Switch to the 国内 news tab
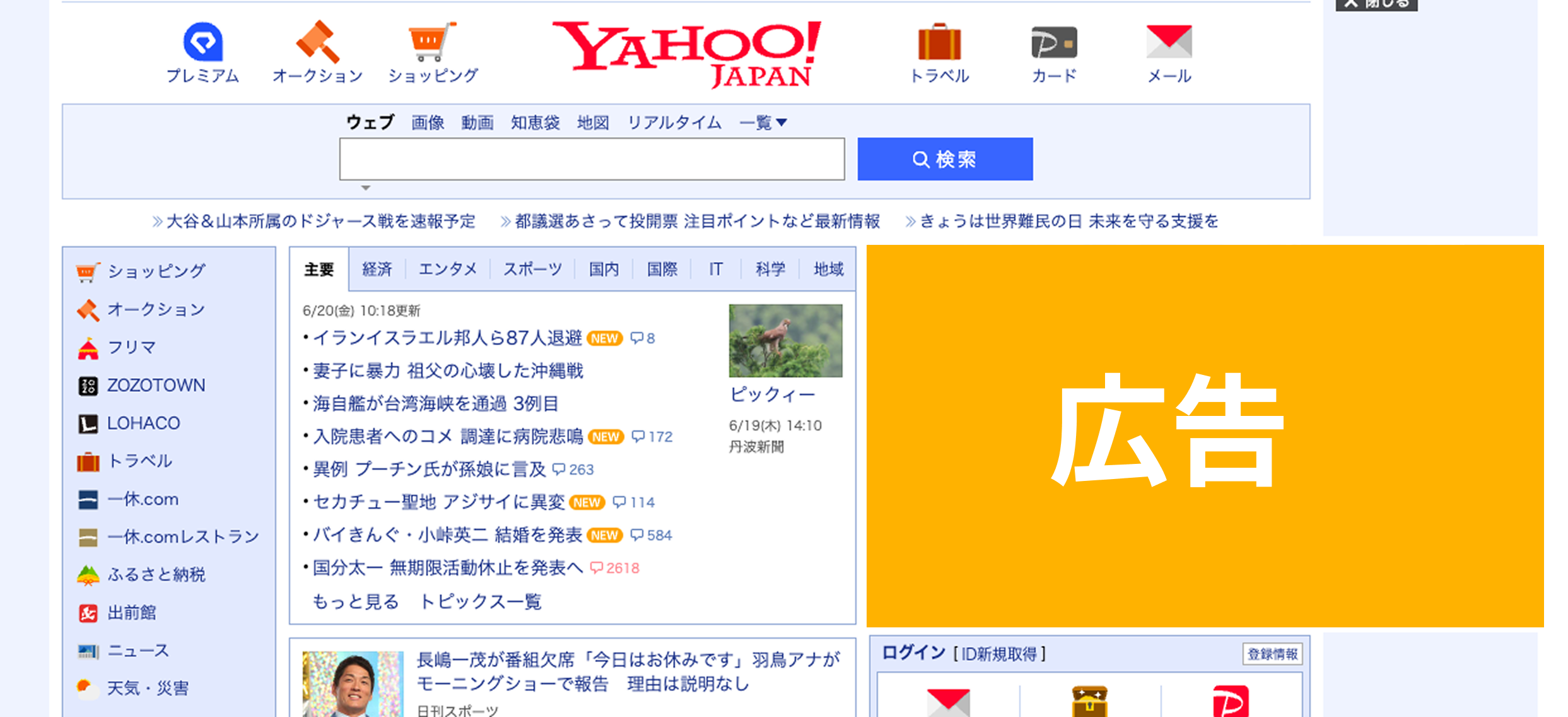This screenshot has width=1568, height=717. 604,270
